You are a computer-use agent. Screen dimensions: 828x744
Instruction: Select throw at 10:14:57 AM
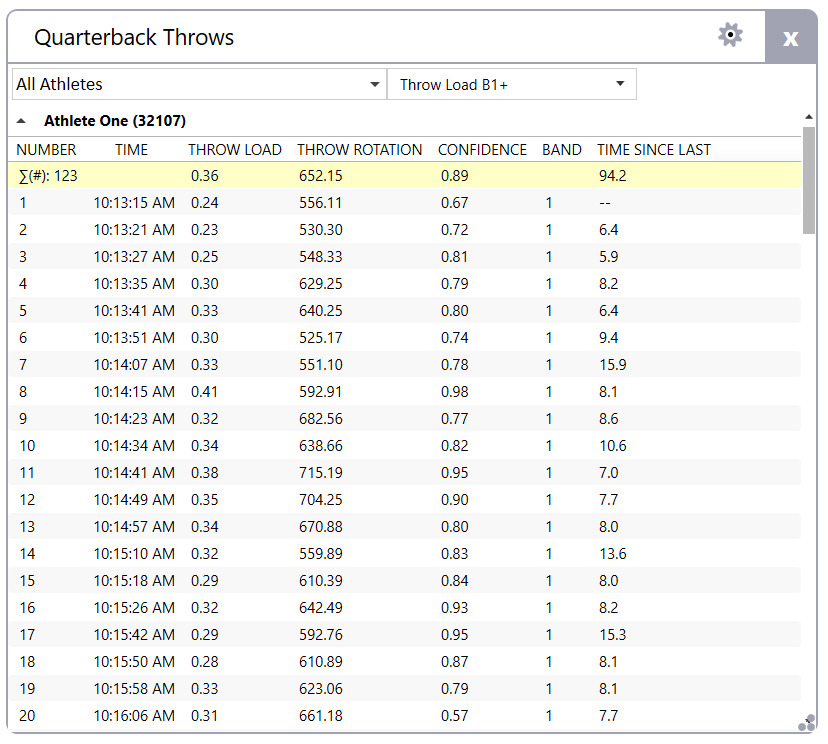pyautogui.click(x=404, y=526)
